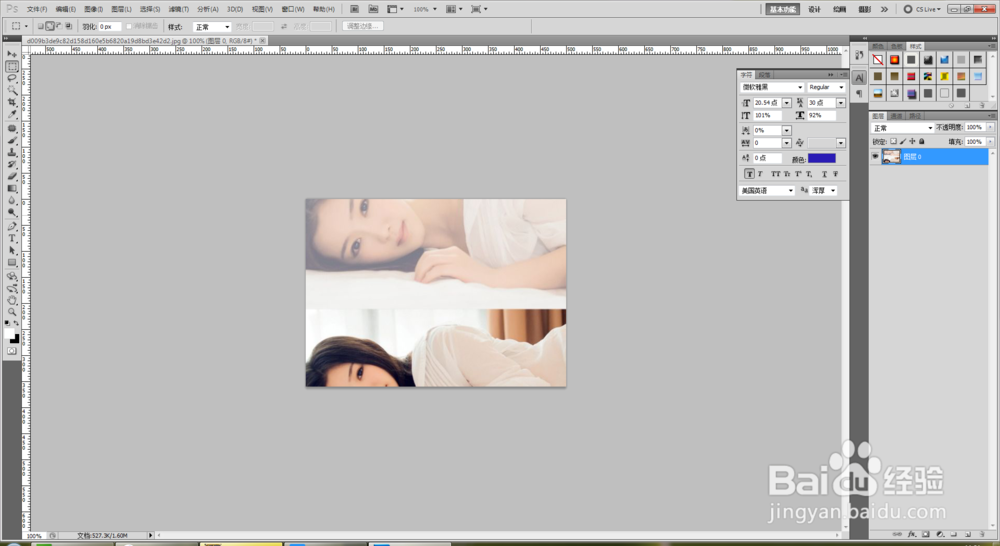
Task: Launch Bridge from the application bar
Action: click(x=355, y=9)
